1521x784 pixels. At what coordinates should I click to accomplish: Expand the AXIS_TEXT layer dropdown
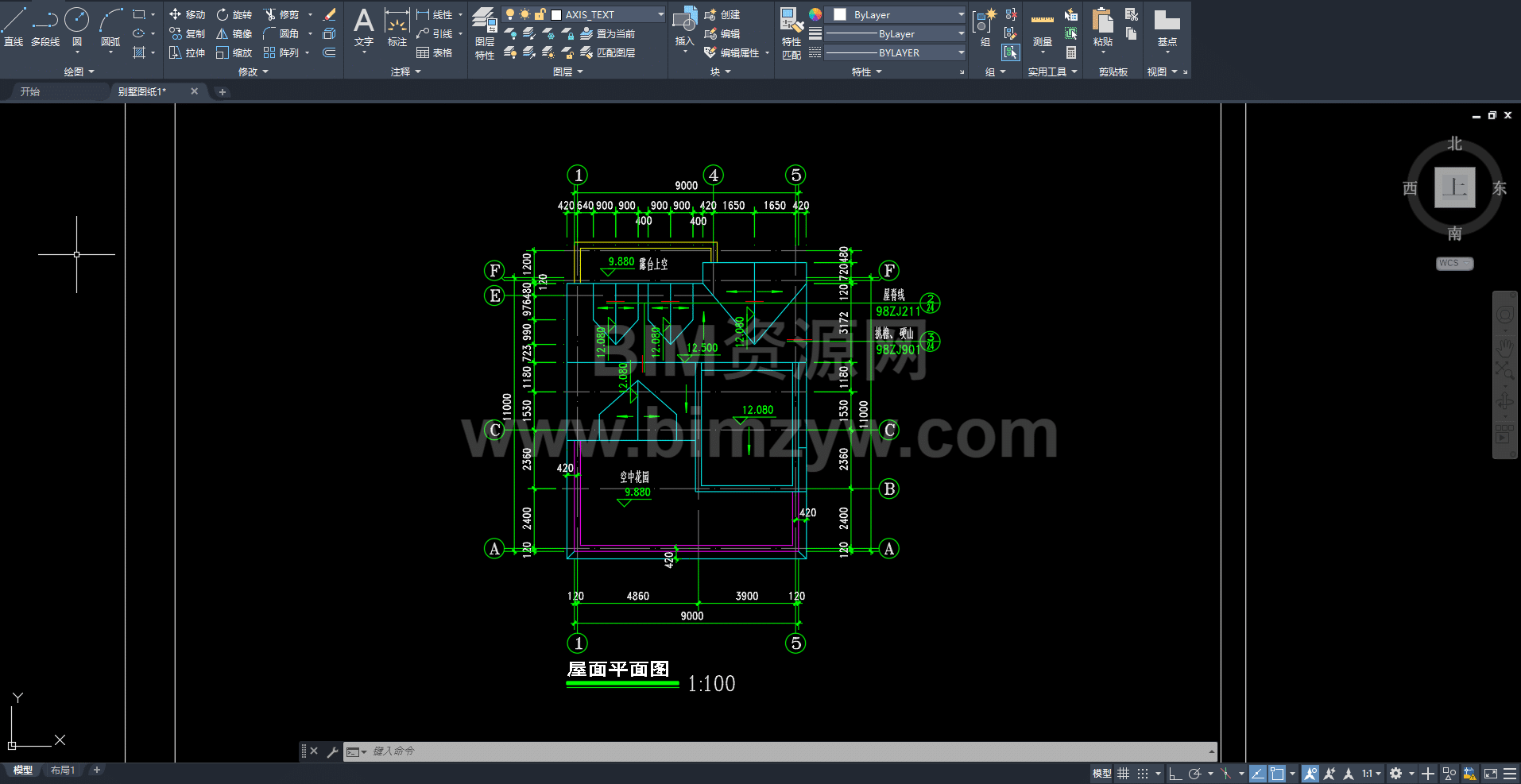[660, 14]
